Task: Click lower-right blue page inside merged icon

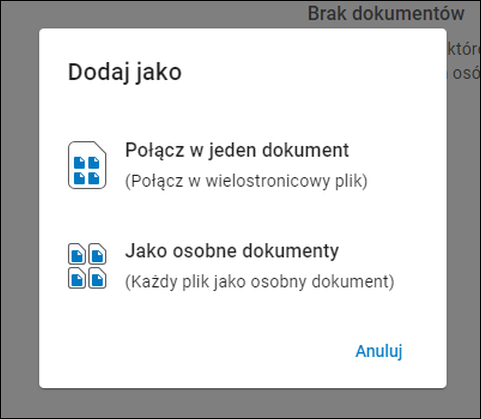Action: click(x=94, y=178)
